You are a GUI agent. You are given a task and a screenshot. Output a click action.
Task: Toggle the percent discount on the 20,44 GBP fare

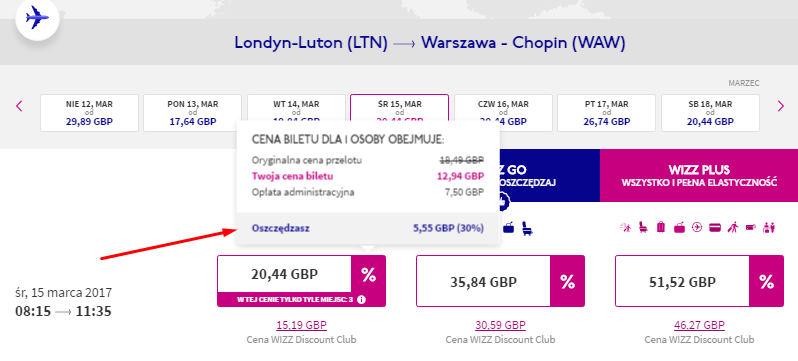pos(368,274)
